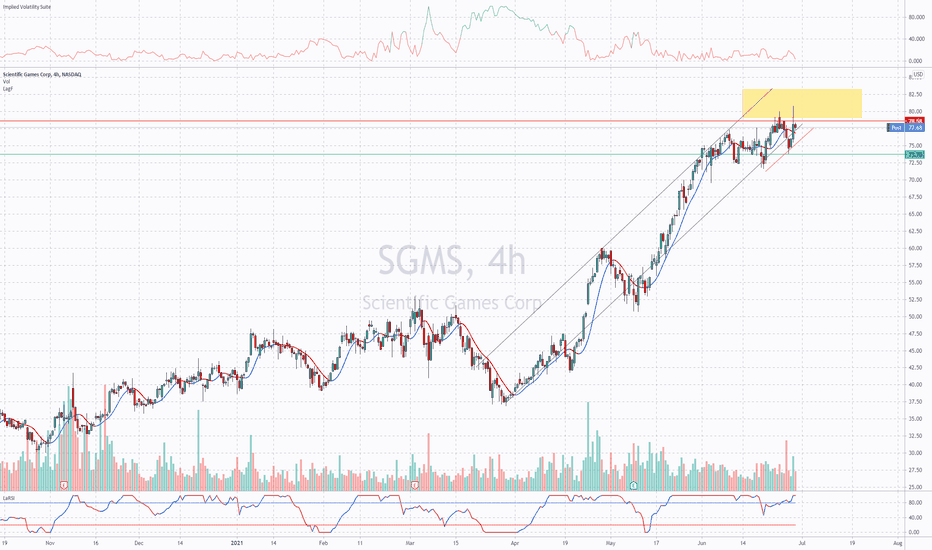This screenshot has width=932, height=550.
Task: Click 80.000 on the implied volatility scale
Action: click(x=915, y=17)
